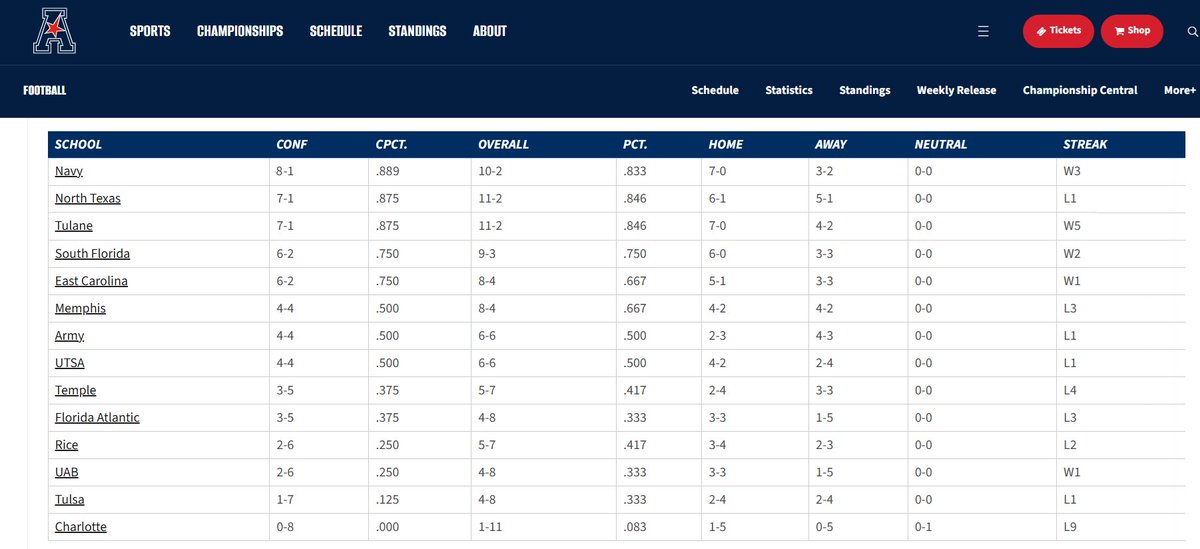1200x549 pixels.
Task: Open the About menu
Action: [490, 31]
